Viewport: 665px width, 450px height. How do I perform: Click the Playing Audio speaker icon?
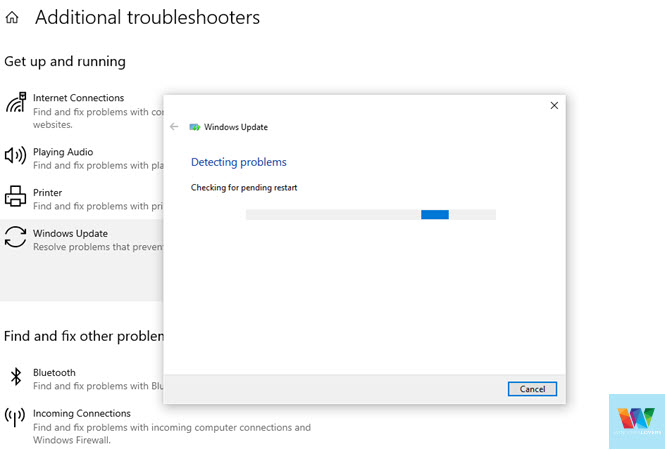tap(15, 156)
